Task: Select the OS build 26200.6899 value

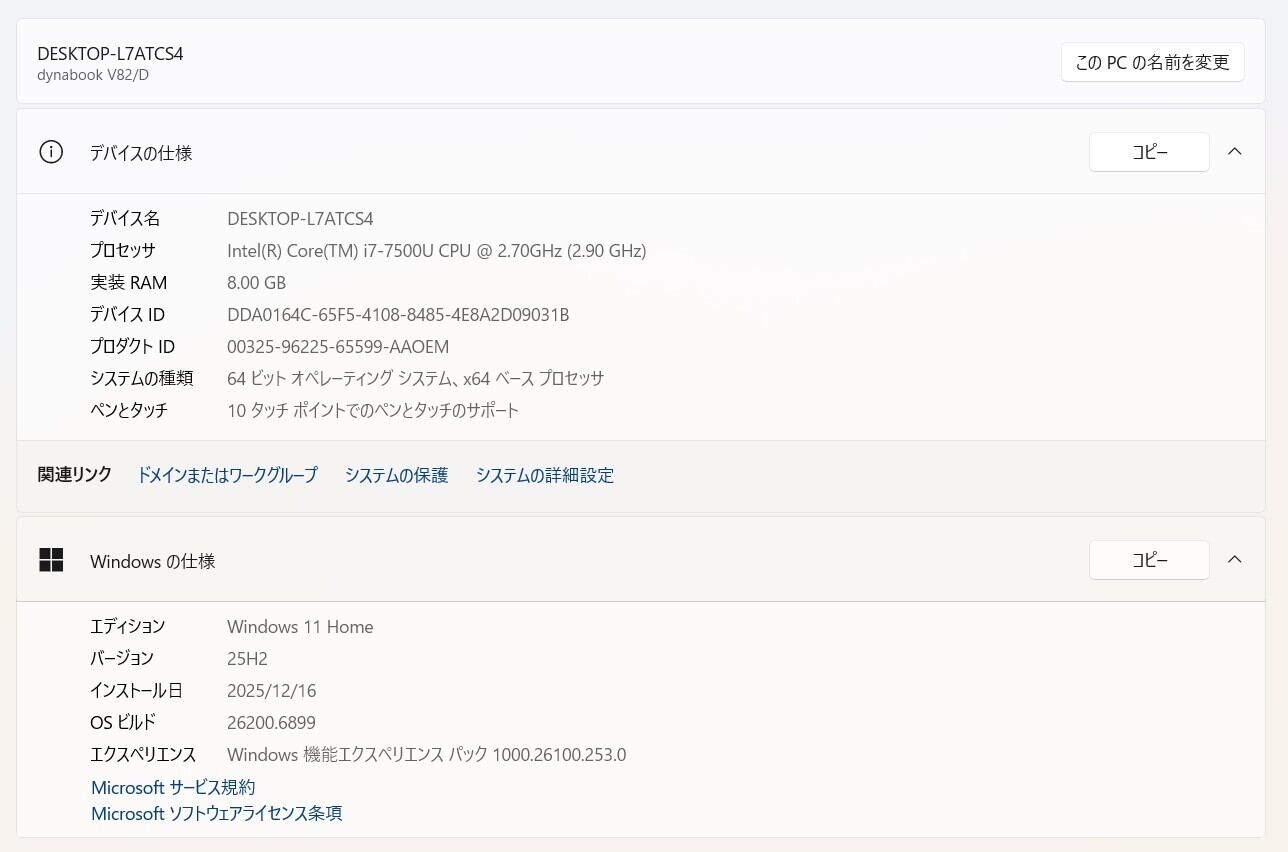Action: pos(271,722)
